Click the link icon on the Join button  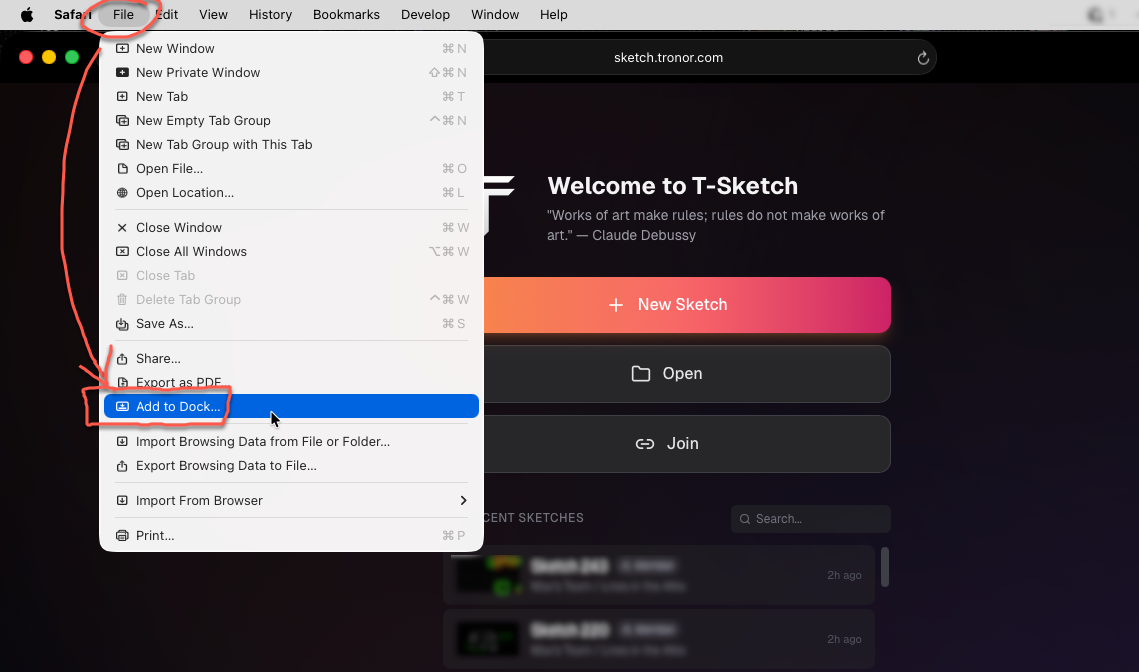645,443
